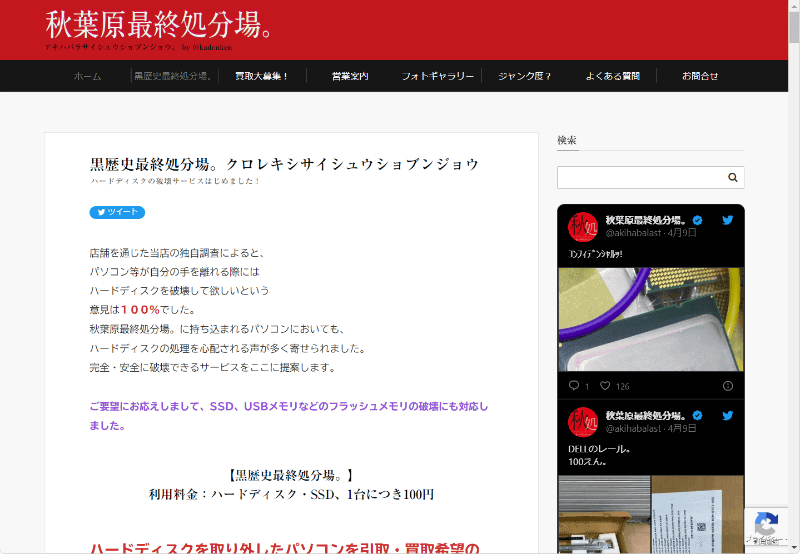Click the reCAPTCHA badge
The width and height of the screenshot is (800, 554).
tap(766, 527)
